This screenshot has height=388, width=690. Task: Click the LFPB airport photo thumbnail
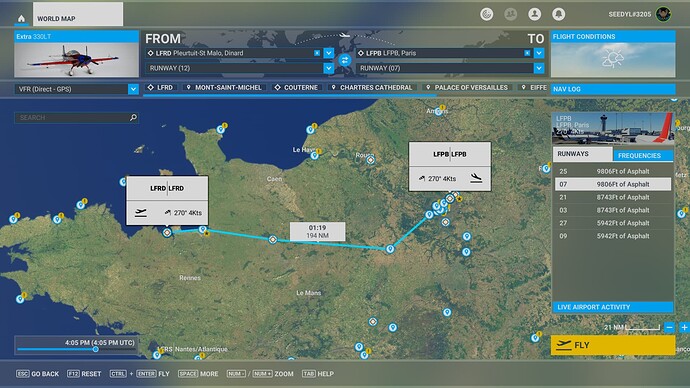point(613,128)
